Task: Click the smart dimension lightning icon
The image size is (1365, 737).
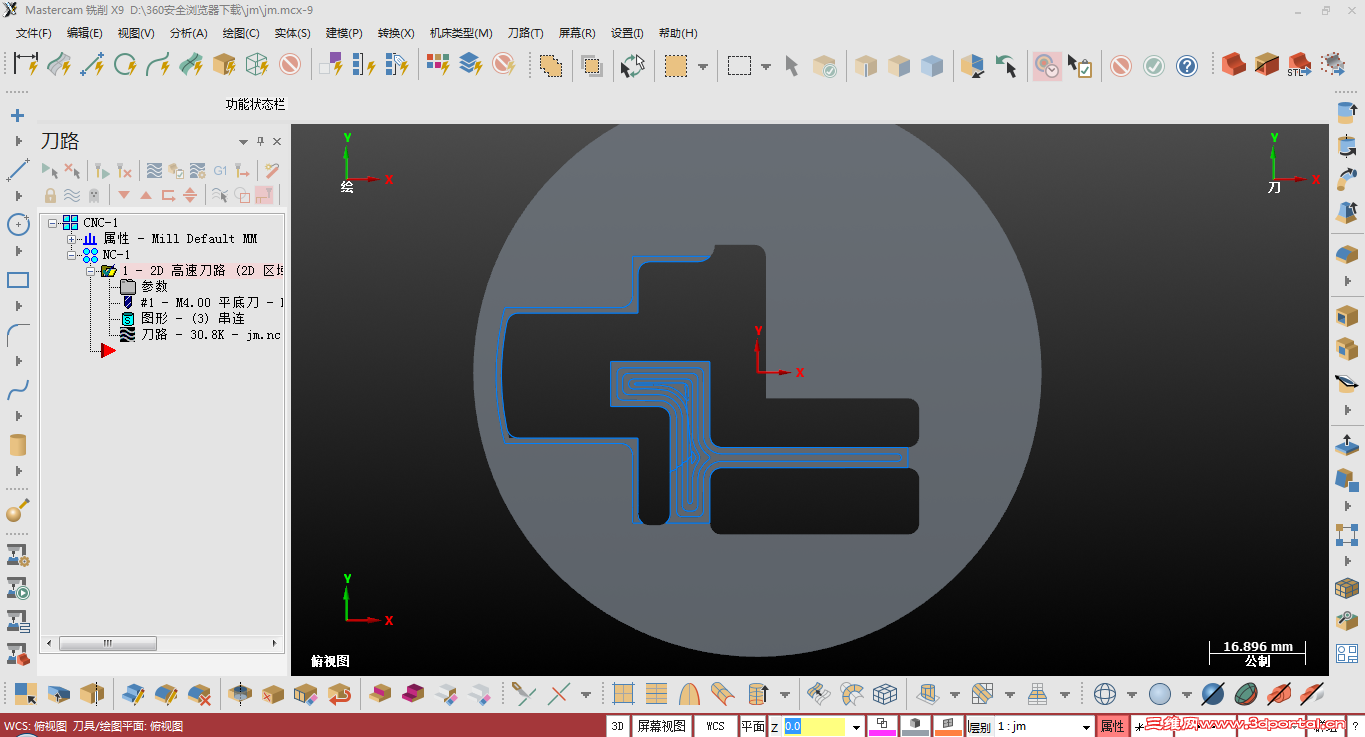Action: click(x=26, y=65)
